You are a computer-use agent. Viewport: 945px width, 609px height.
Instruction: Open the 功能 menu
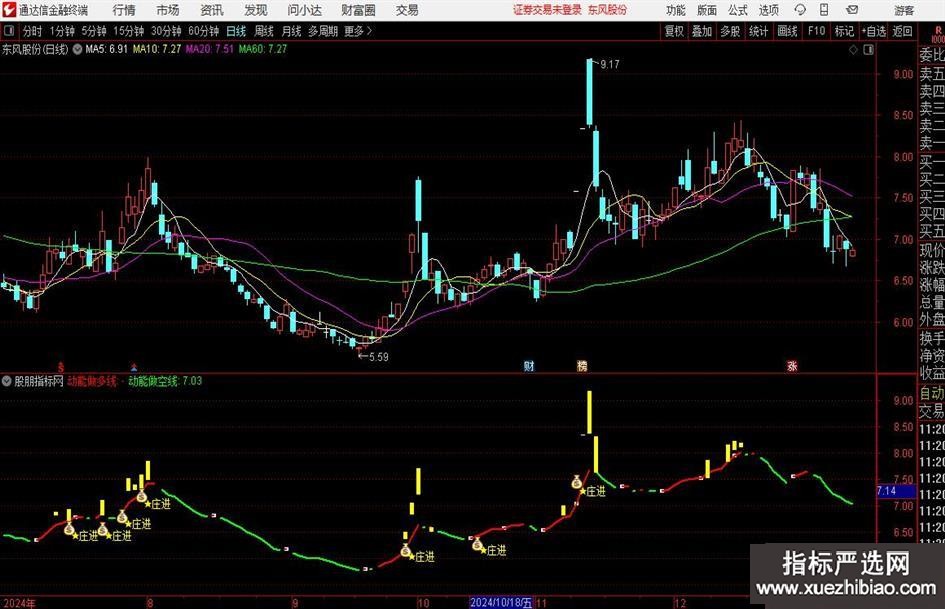click(676, 10)
